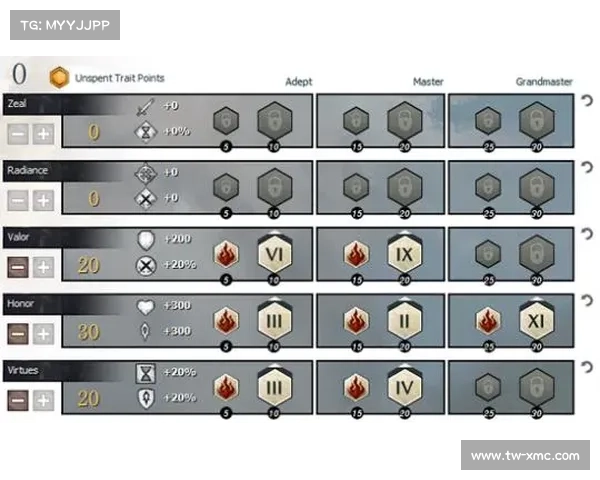Click Zeal locked small slot at 5 points
The image size is (600, 480).
[x=226, y=121]
